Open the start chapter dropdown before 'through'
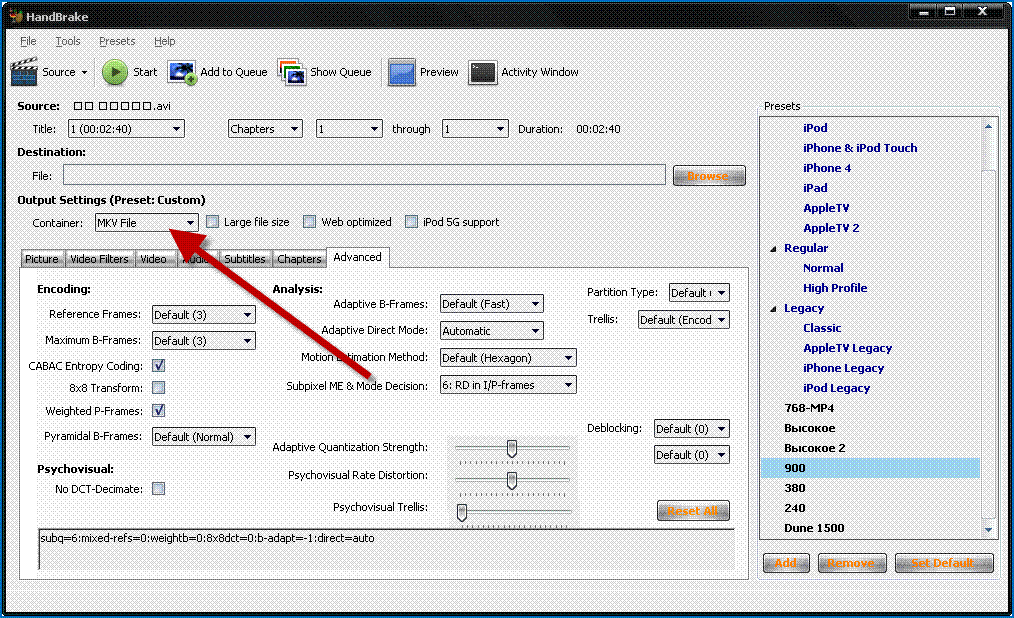This screenshot has height=618, width=1014. (x=349, y=129)
